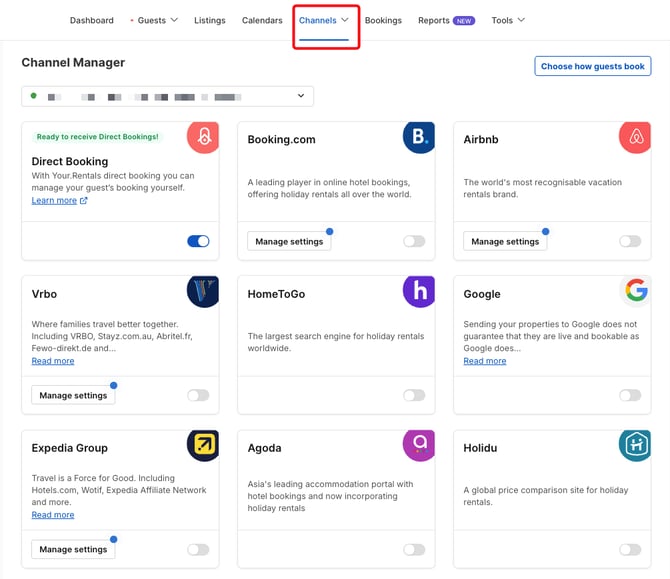Switch on the Google channel toggle

(x=630, y=395)
